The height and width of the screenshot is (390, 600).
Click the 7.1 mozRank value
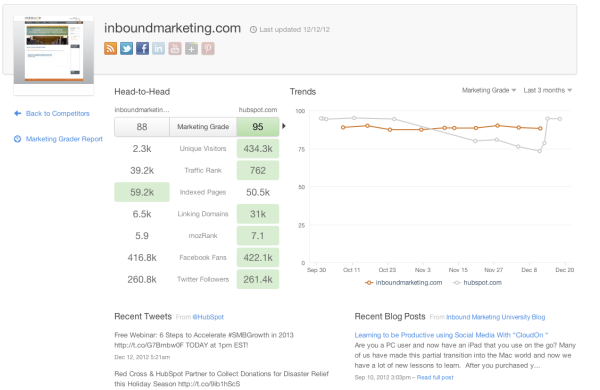[258, 236]
